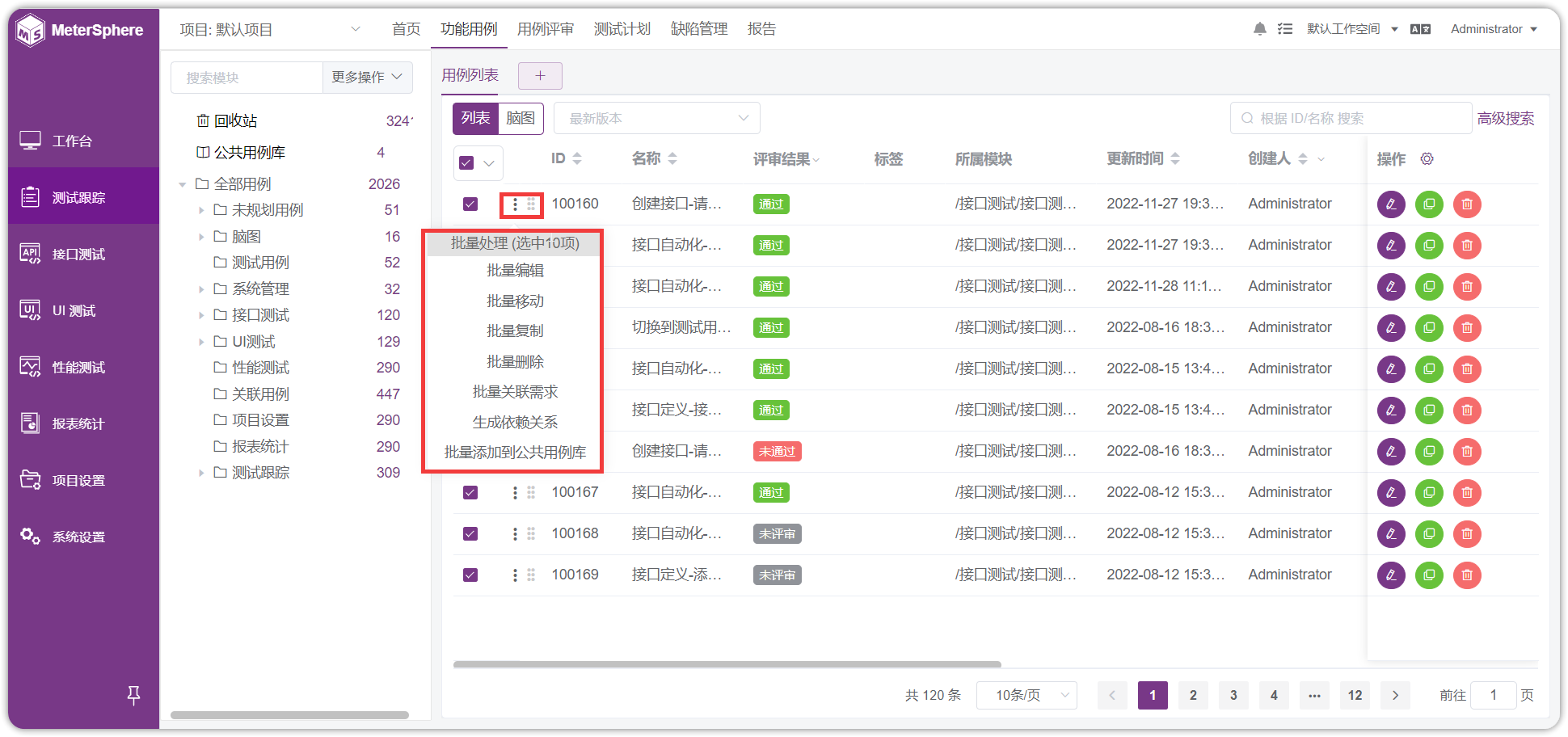Screen dimensions: 1568x737
Task: Open the 更多操作 dropdown
Action: (367, 77)
